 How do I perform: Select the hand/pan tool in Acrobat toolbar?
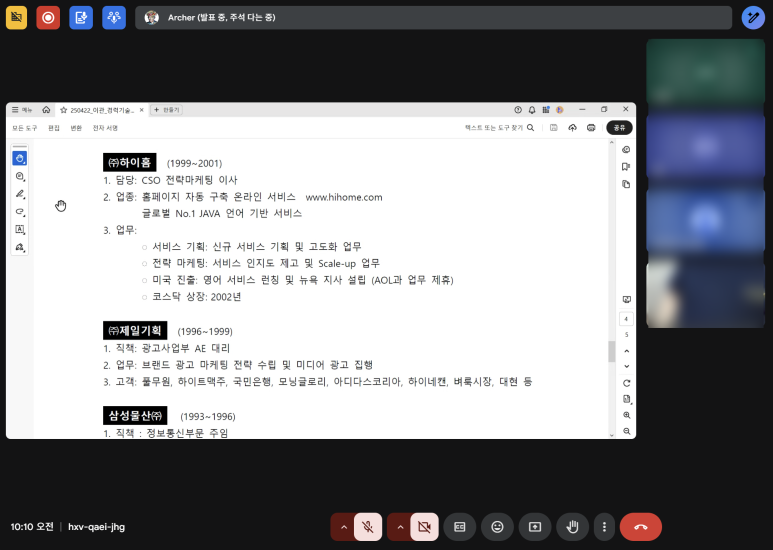pyautogui.click(x=20, y=159)
